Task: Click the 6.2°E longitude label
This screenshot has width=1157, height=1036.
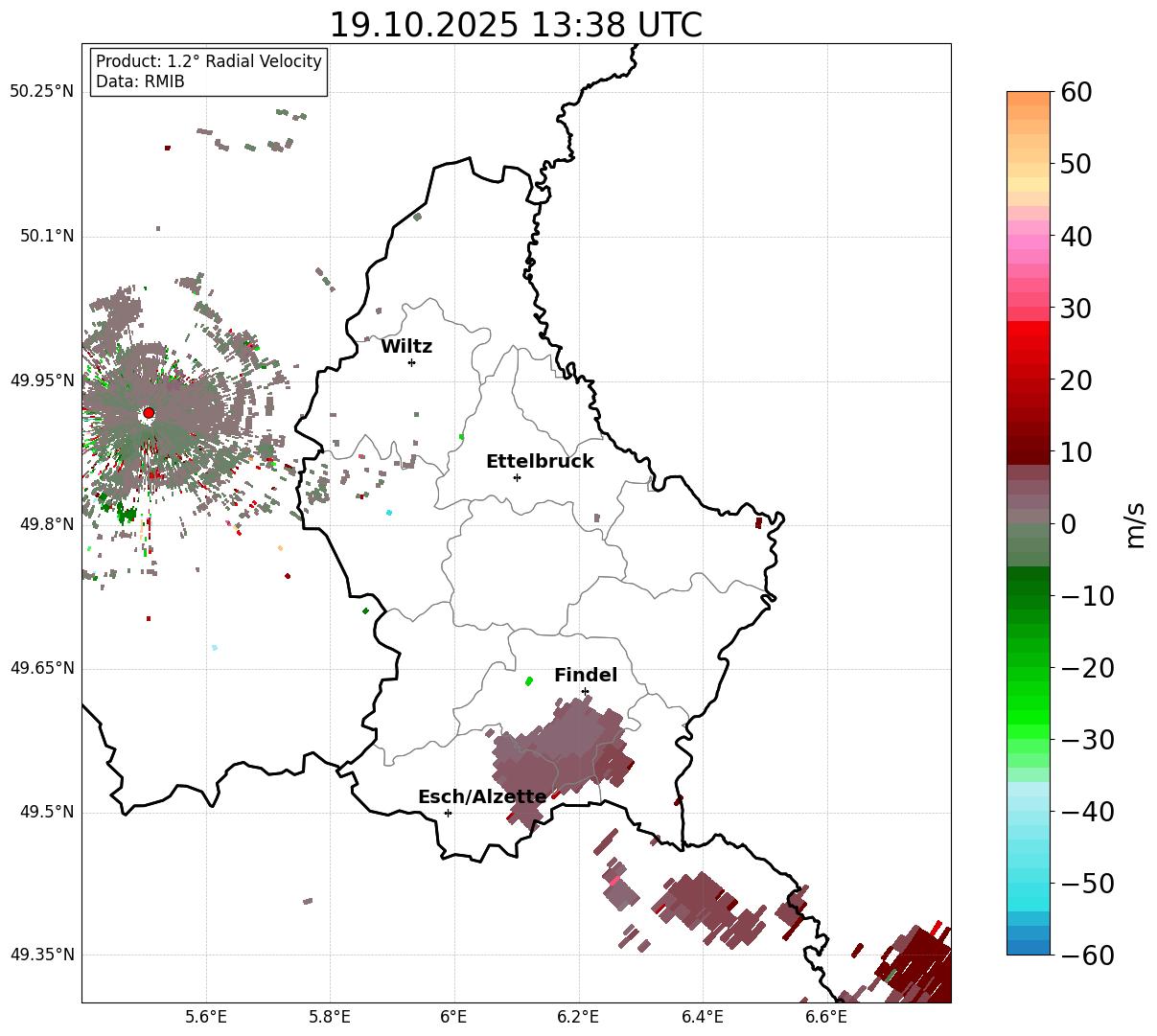Action: coord(579,1018)
